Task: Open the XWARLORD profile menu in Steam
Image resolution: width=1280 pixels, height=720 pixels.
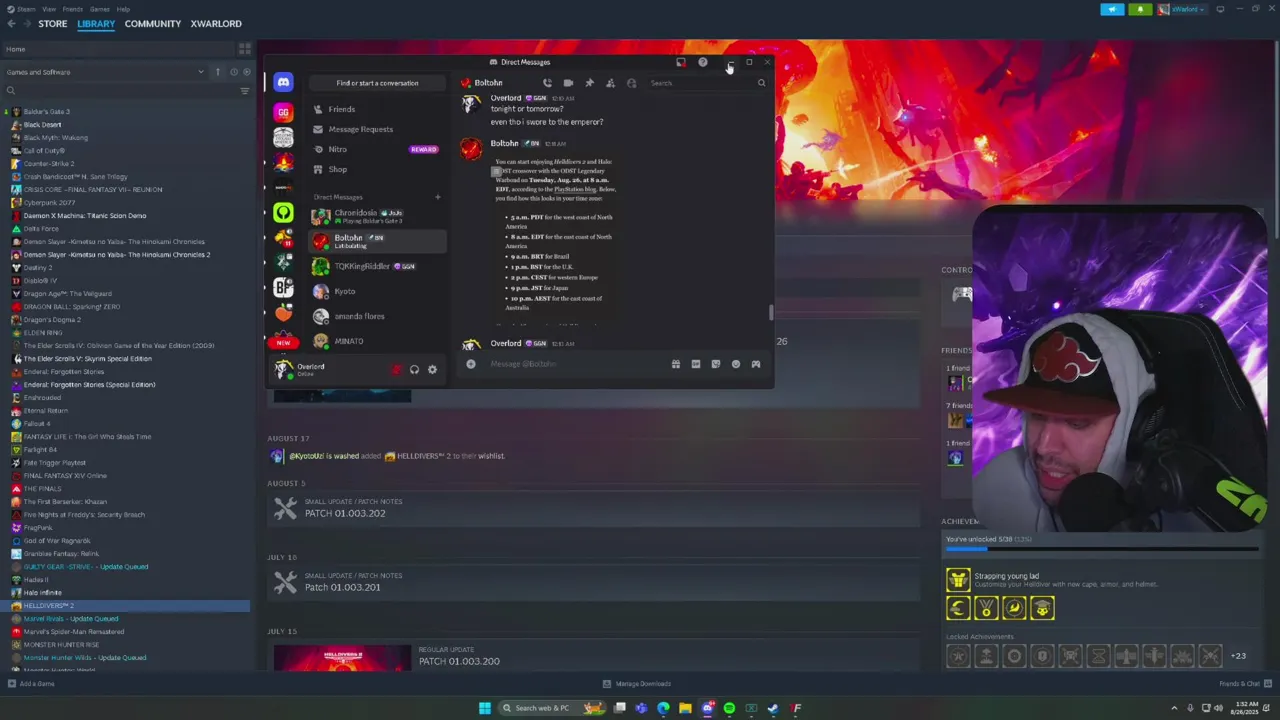Action: [216, 23]
